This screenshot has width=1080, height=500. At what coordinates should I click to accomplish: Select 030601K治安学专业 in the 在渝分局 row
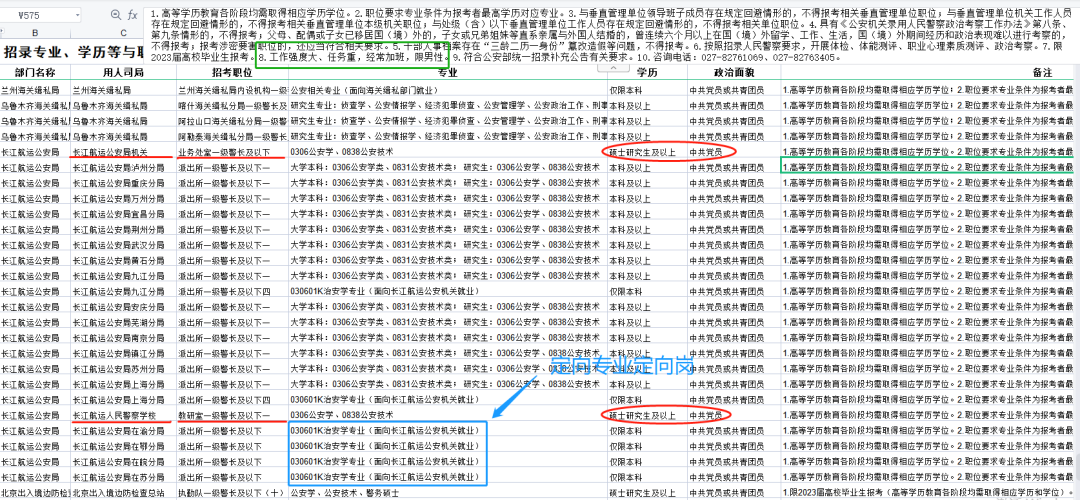click(x=448, y=430)
